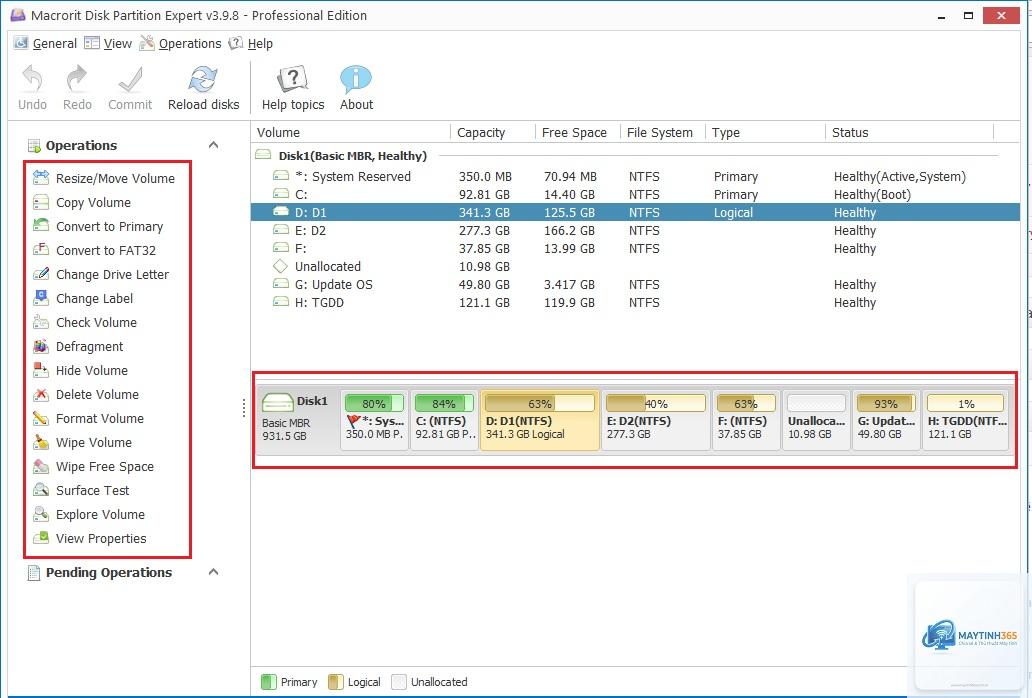Select the C: (NTFS) block in disk map
1032x698 pixels.
coord(444,420)
